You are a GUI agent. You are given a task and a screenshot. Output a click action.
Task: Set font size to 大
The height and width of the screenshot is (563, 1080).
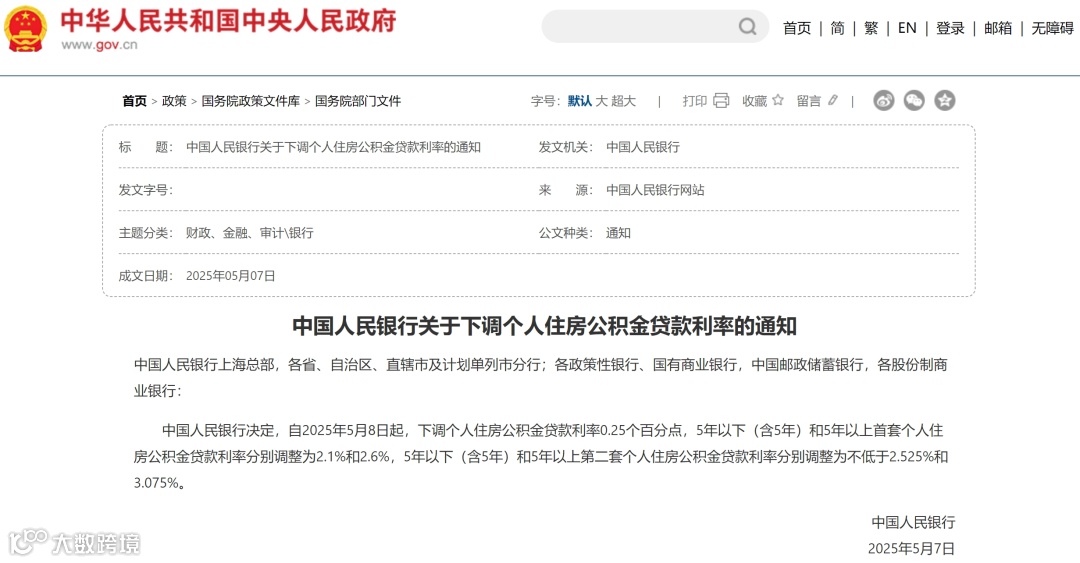(601, 101)
